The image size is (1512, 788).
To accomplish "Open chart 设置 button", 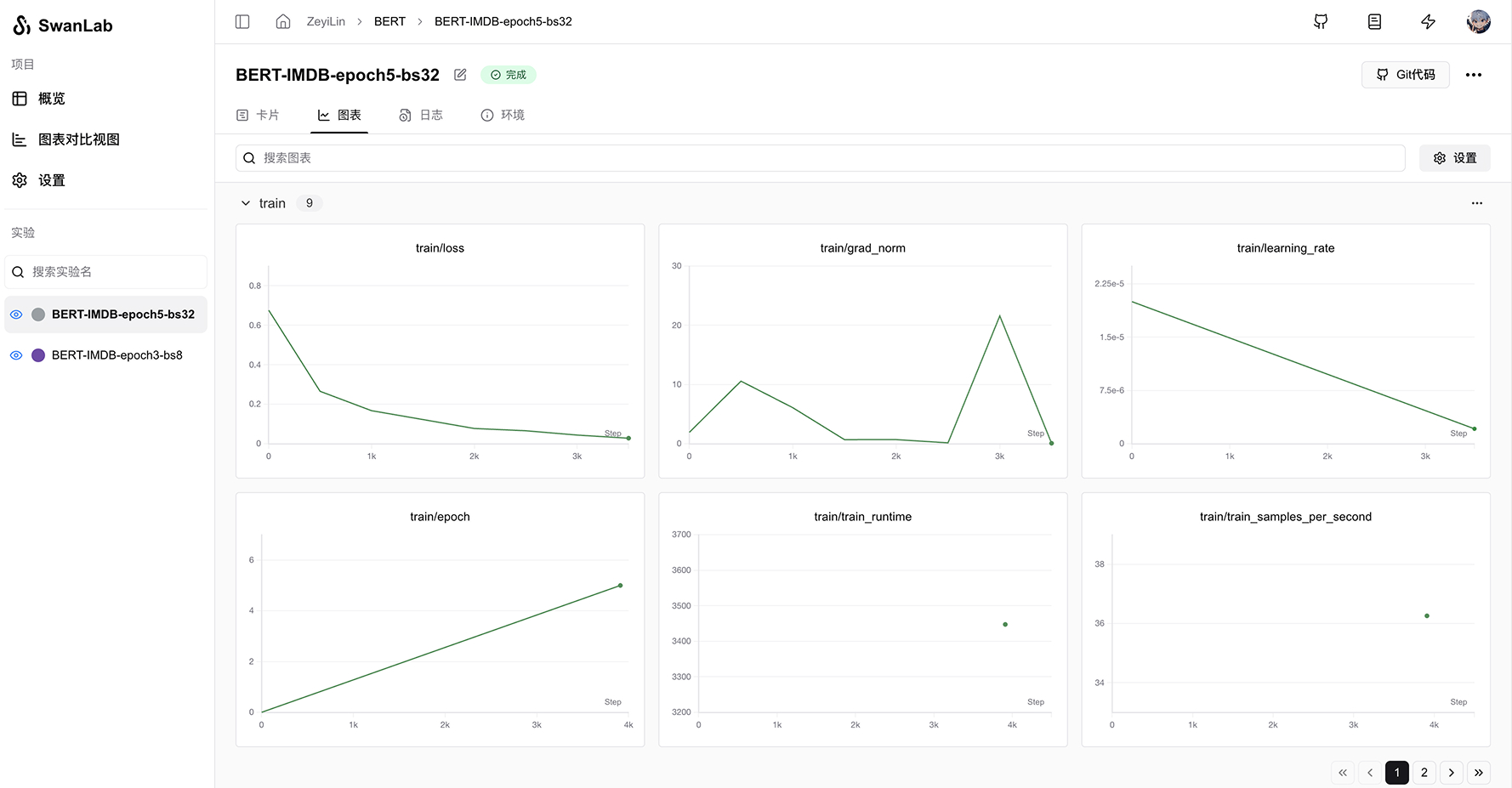I will (1454, 158).
